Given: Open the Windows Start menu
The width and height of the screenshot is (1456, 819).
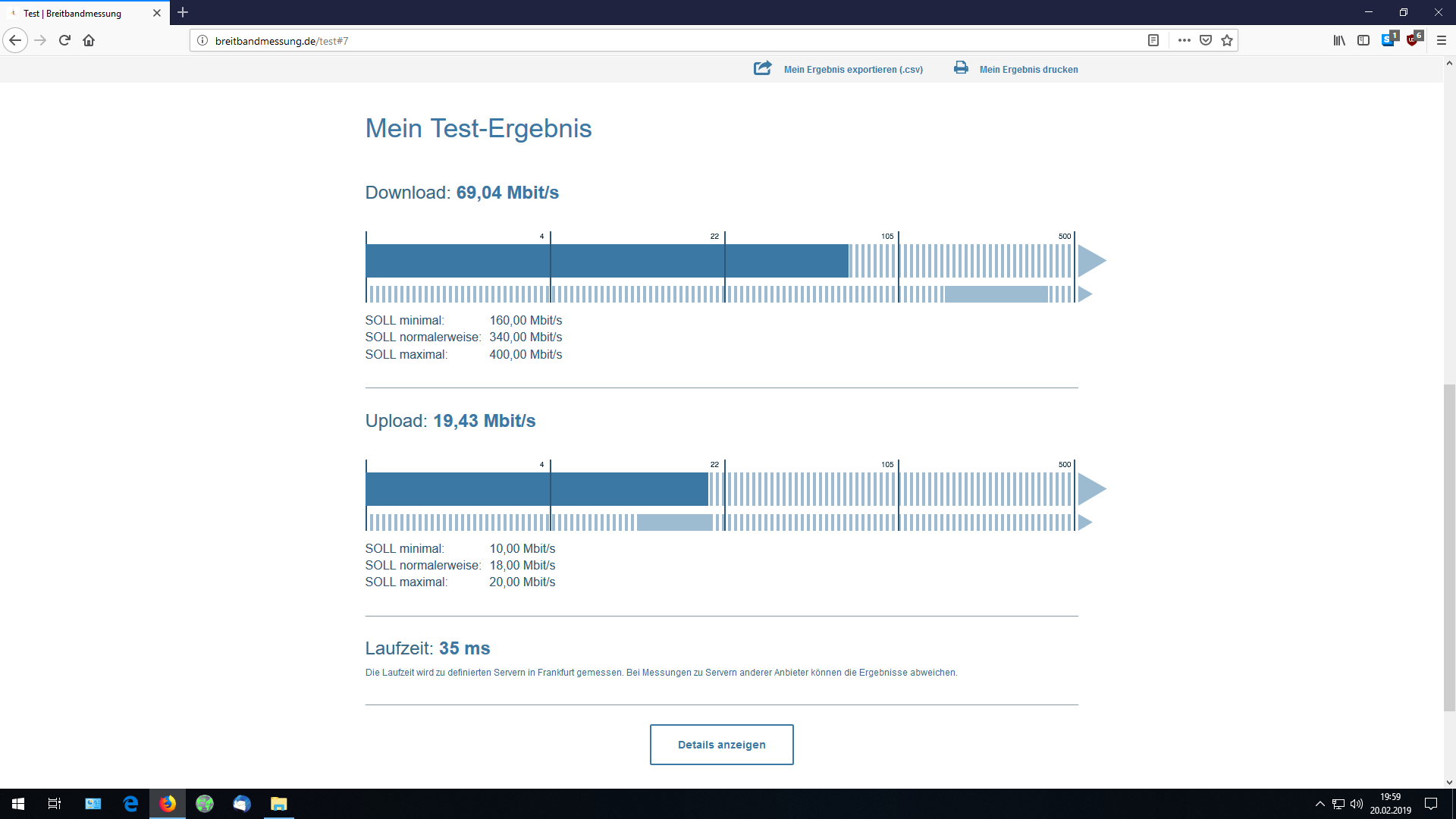Looking at the screenshot, I should (18, 804).
